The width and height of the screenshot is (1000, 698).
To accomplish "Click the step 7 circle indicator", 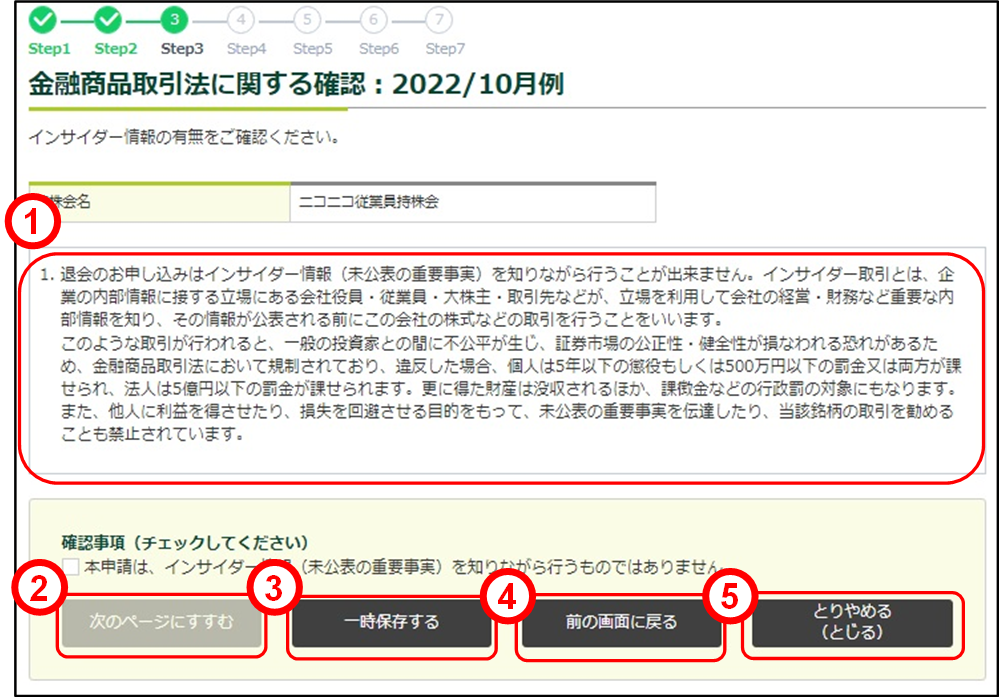I will [x=439, y=19].
